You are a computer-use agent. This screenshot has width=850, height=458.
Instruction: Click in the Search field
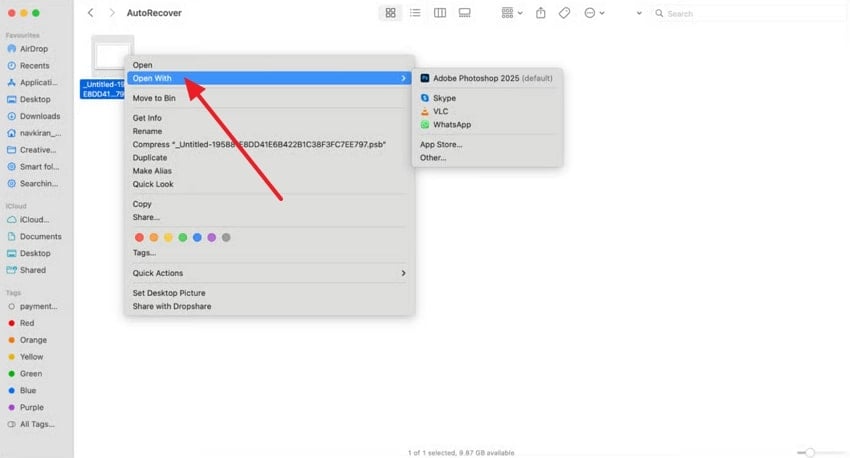point(750,14)
